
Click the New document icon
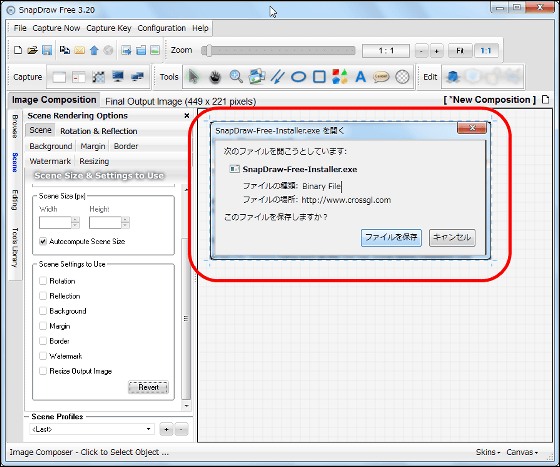[18, 50]
